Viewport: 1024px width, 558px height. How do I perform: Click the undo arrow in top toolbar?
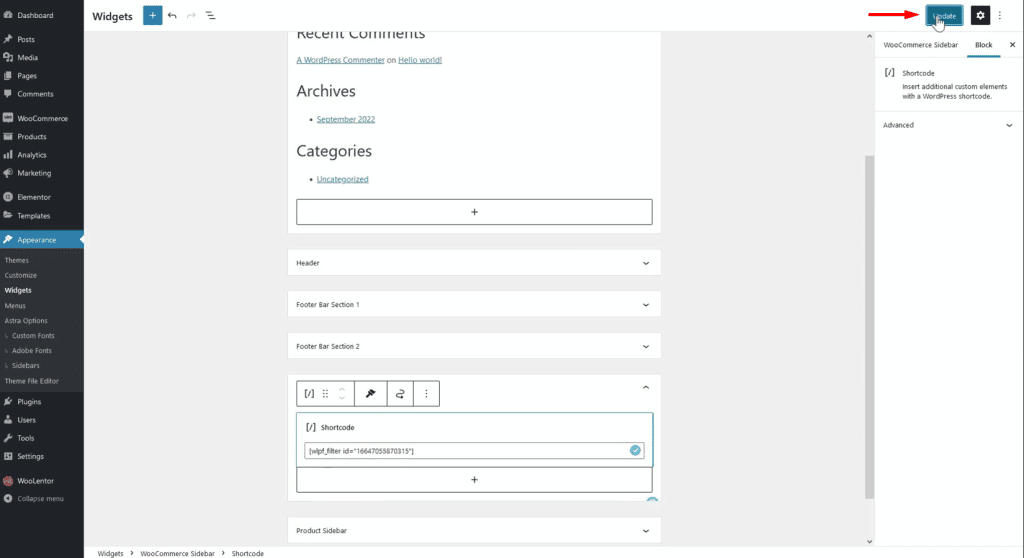pos(172,16)
